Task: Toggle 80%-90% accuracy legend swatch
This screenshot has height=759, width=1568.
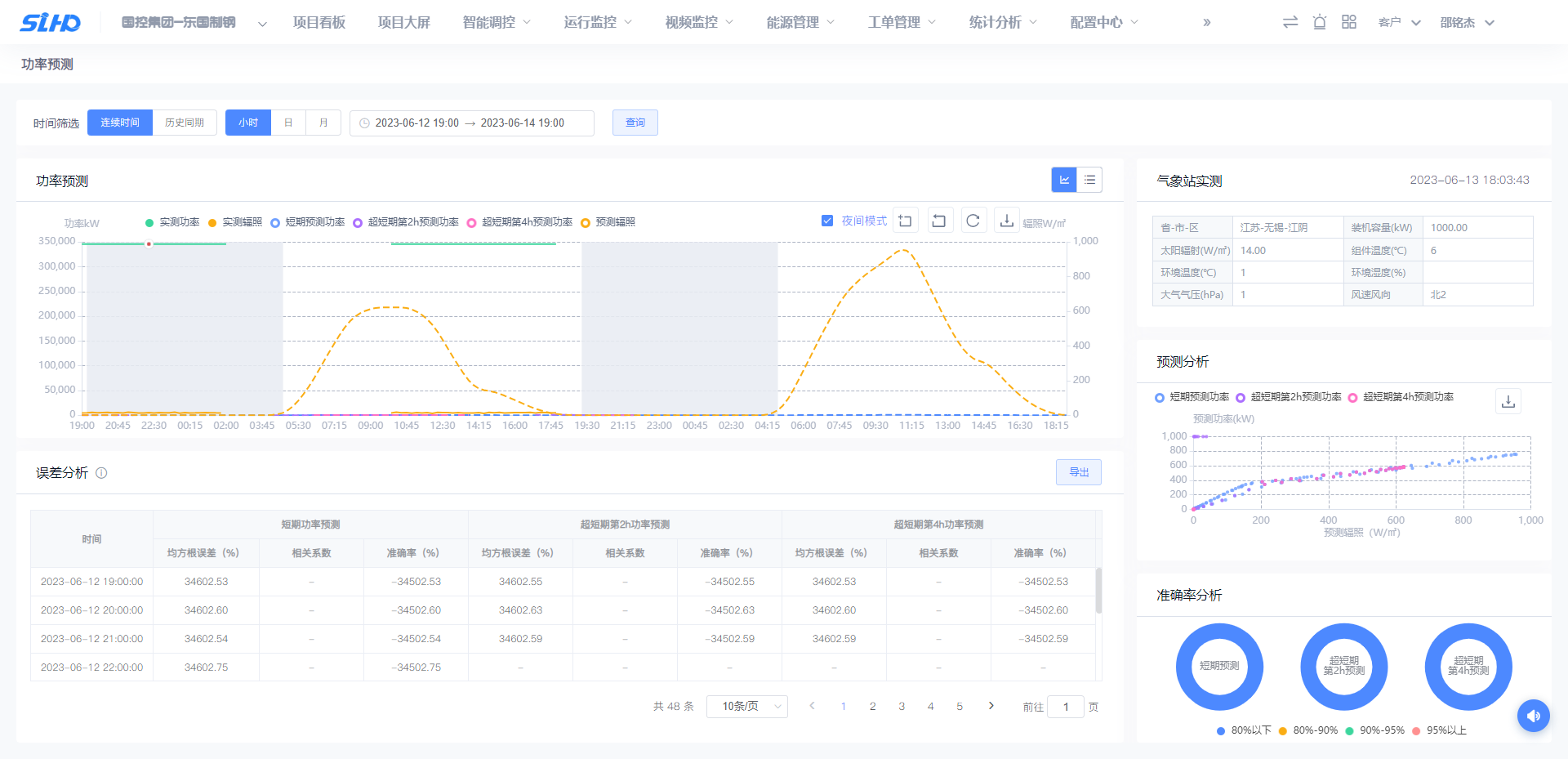Action: [x=1283, y=730]
